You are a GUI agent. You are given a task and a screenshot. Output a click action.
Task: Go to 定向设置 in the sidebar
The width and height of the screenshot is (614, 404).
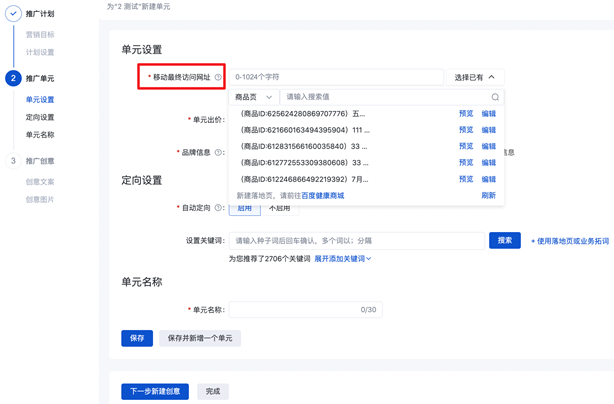pos(40,117)
